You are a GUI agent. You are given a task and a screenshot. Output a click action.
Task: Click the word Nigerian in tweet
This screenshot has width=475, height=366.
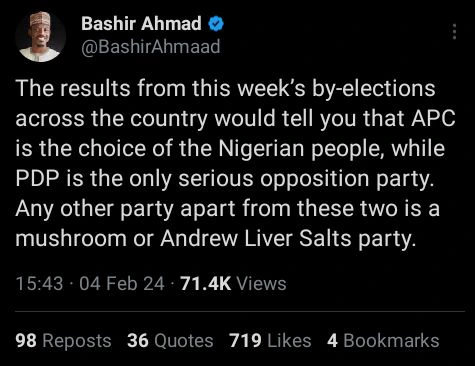(261, 149)
